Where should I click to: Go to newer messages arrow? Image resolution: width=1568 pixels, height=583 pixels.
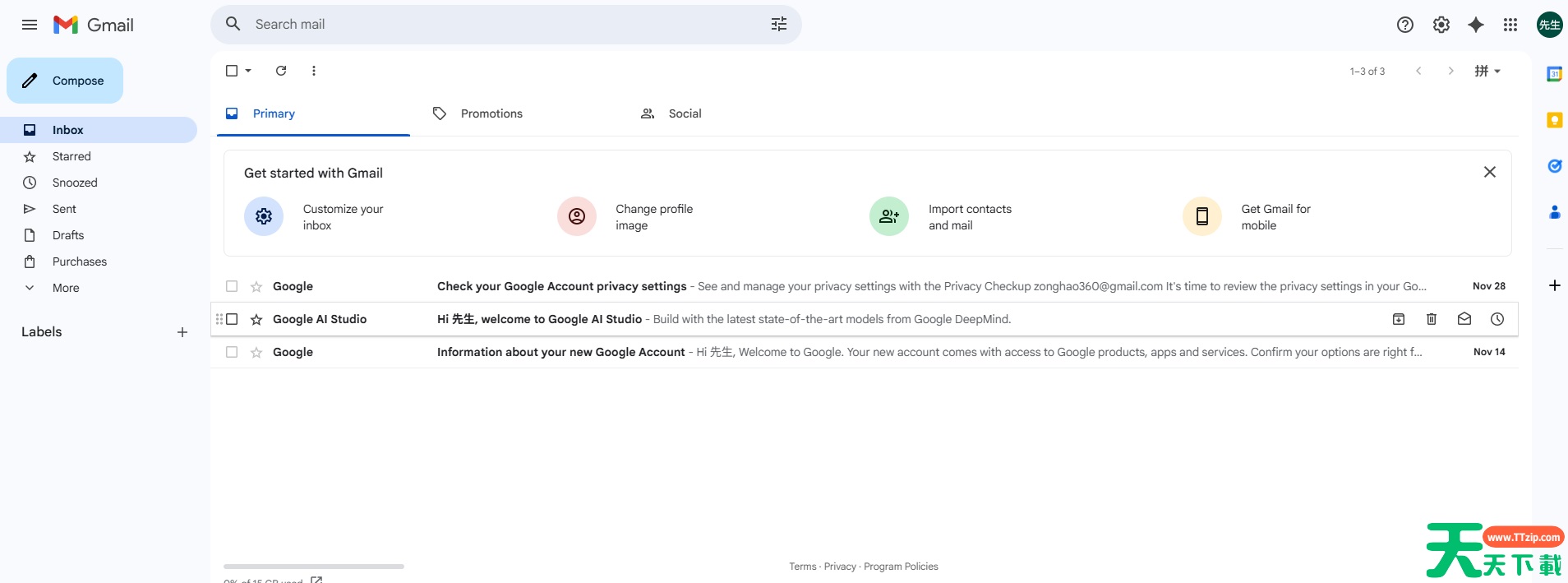[x=1418, y=71]
